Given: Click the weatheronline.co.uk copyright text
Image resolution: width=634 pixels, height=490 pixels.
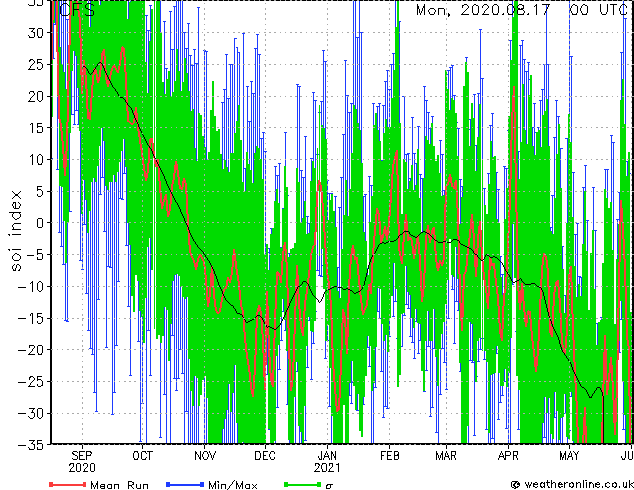Looking at the screenshot, I should point(572,484).
